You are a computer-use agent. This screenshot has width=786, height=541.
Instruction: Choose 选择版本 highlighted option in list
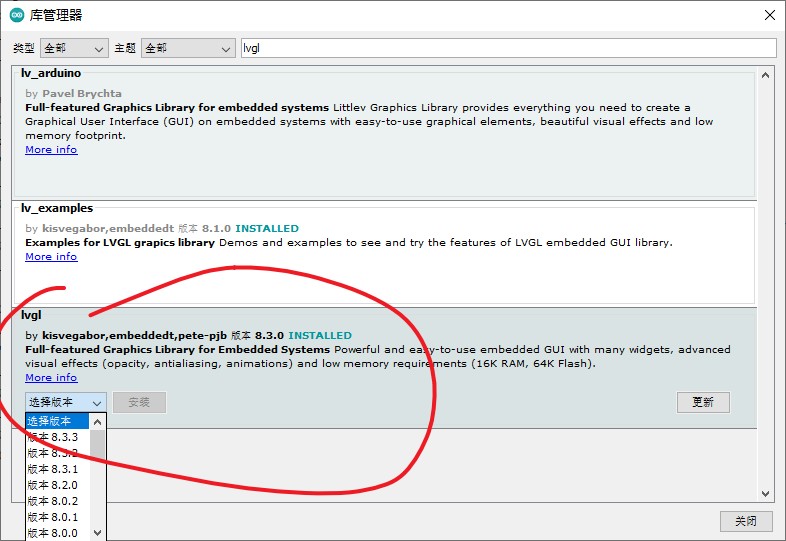point(57,421)
